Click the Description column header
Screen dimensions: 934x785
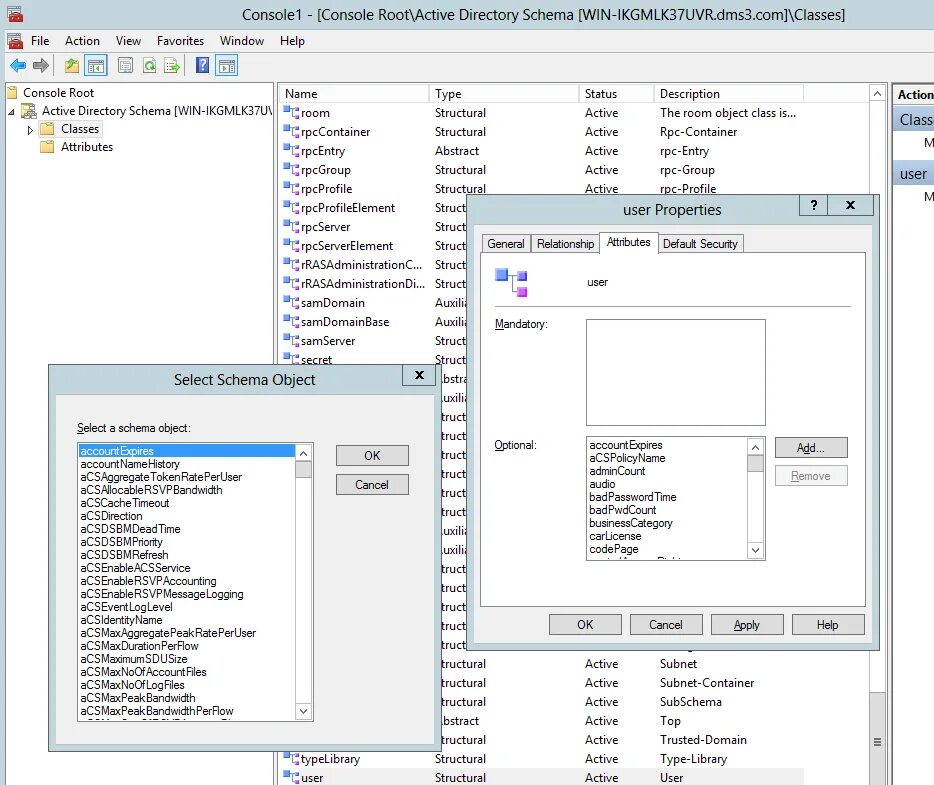(x=729, y=94)
